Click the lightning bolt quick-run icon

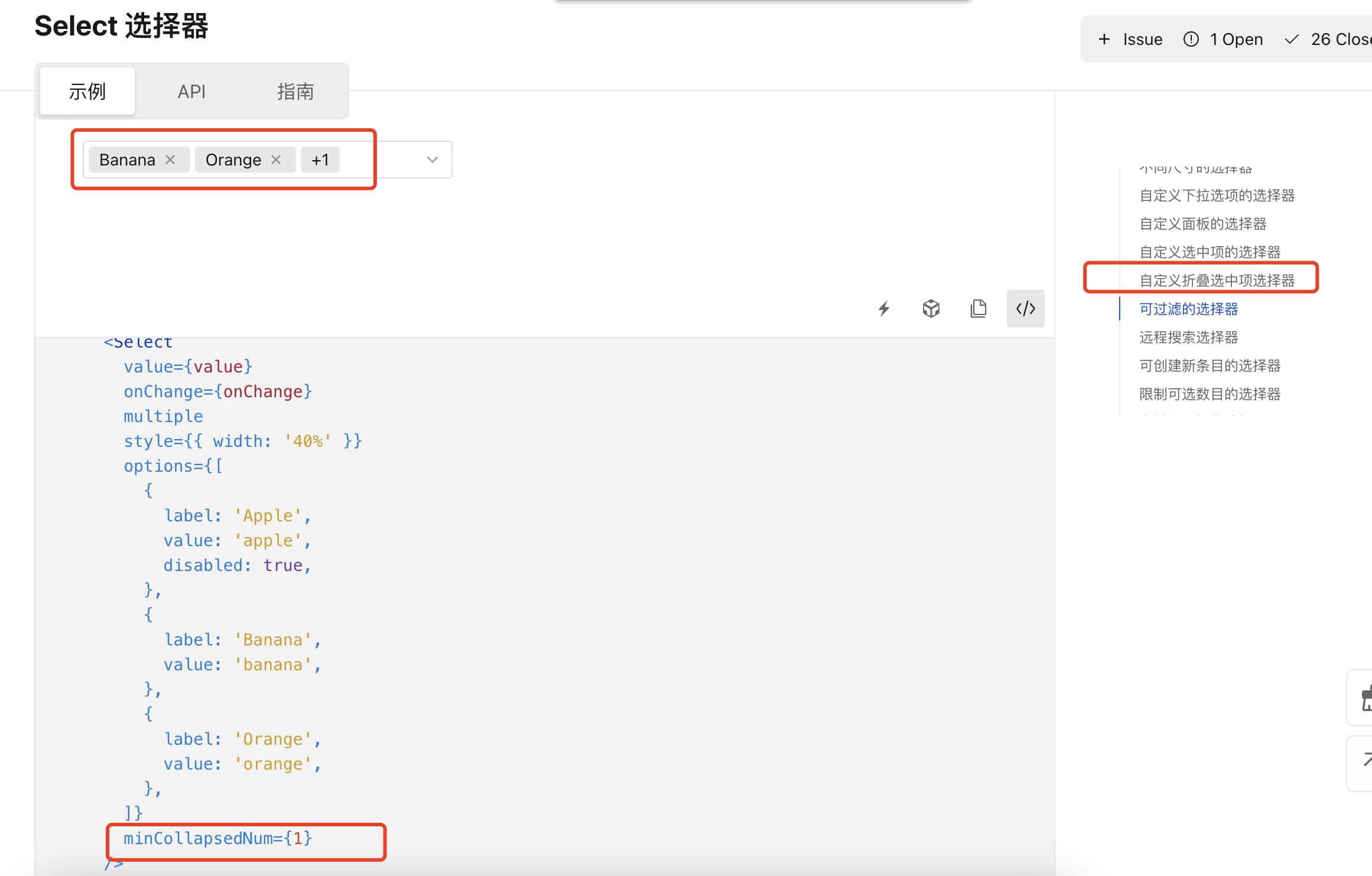point(884,308)
